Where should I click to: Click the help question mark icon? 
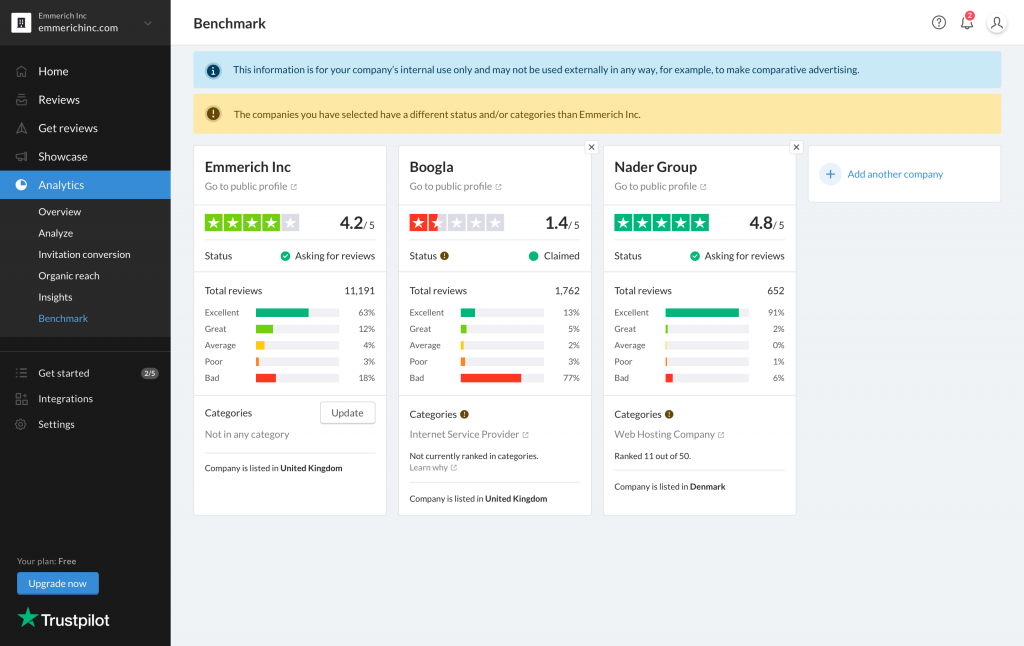pos(938,22)
